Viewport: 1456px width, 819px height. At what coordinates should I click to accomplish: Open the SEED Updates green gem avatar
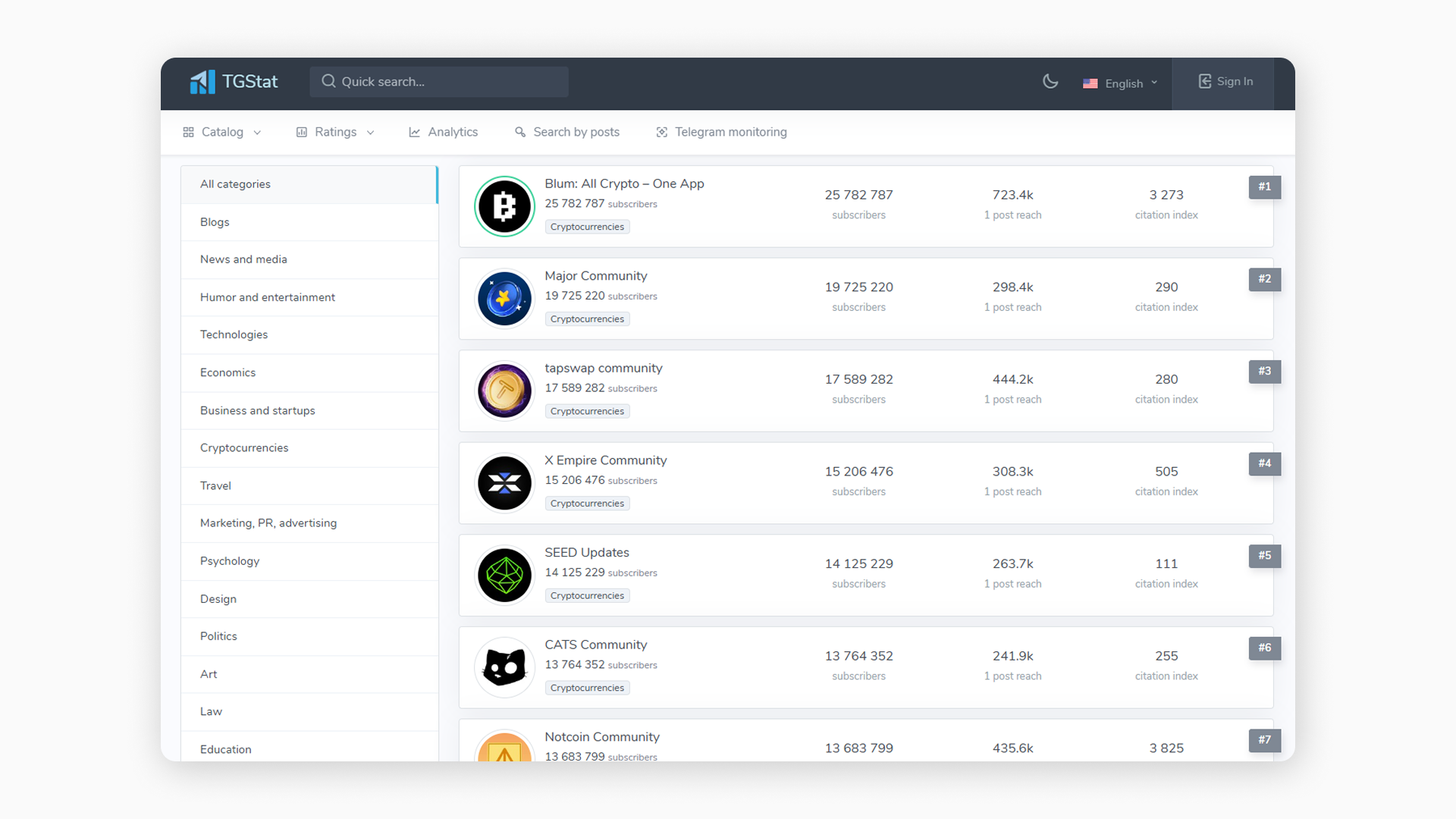(x=504, y=575)
